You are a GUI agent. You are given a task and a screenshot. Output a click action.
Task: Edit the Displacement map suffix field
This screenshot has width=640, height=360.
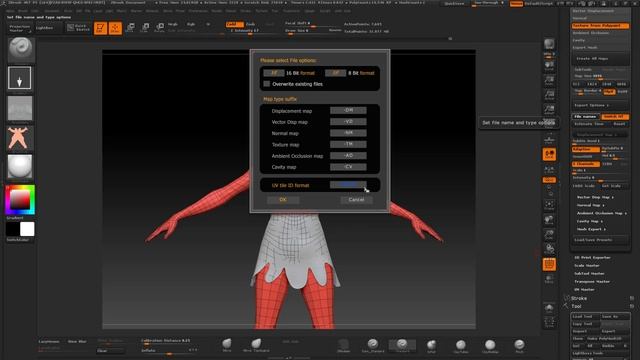click(x=348, y=111)
